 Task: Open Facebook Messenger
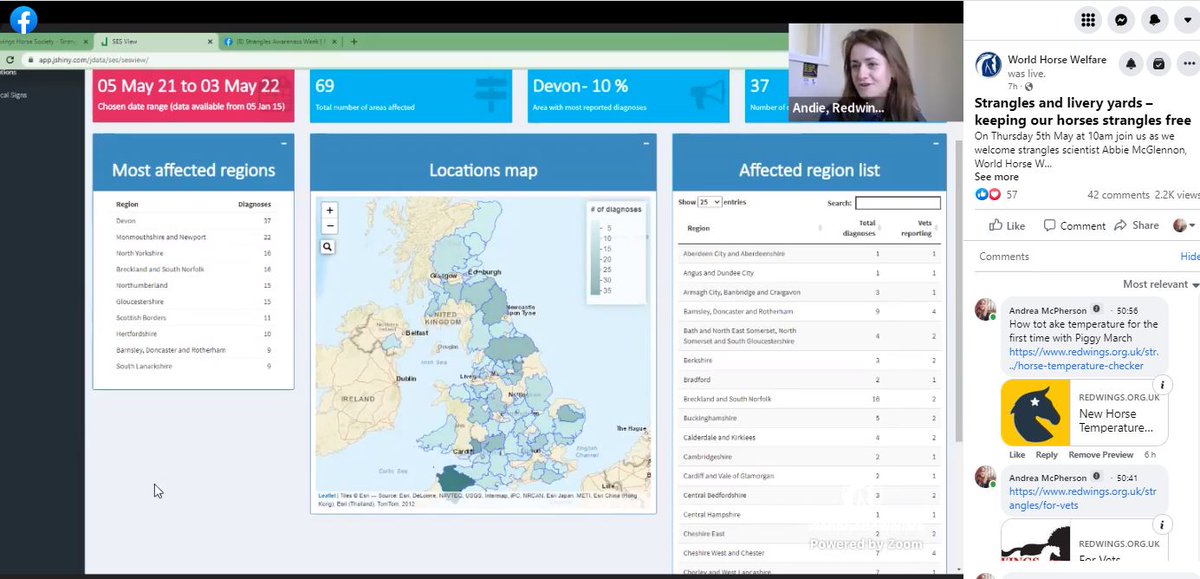[x=1121, y=20]
